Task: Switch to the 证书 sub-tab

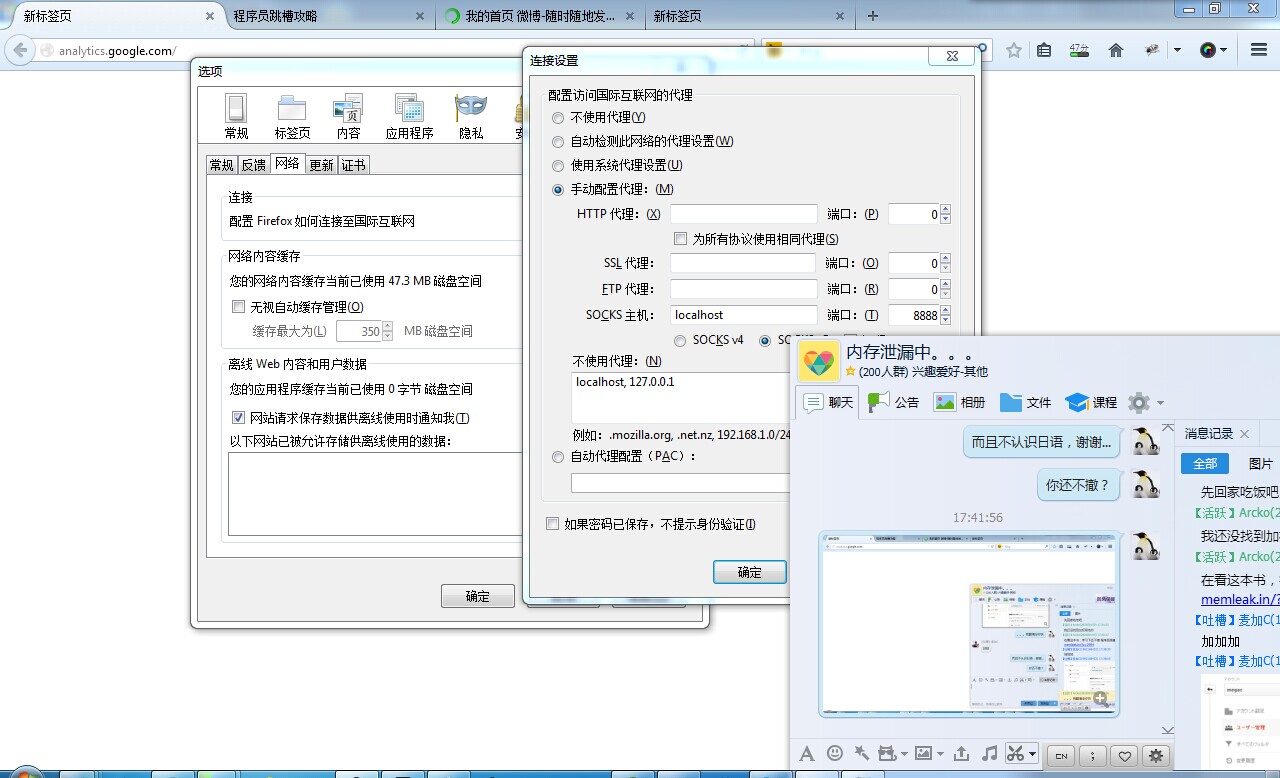Action: click(353, 165)
